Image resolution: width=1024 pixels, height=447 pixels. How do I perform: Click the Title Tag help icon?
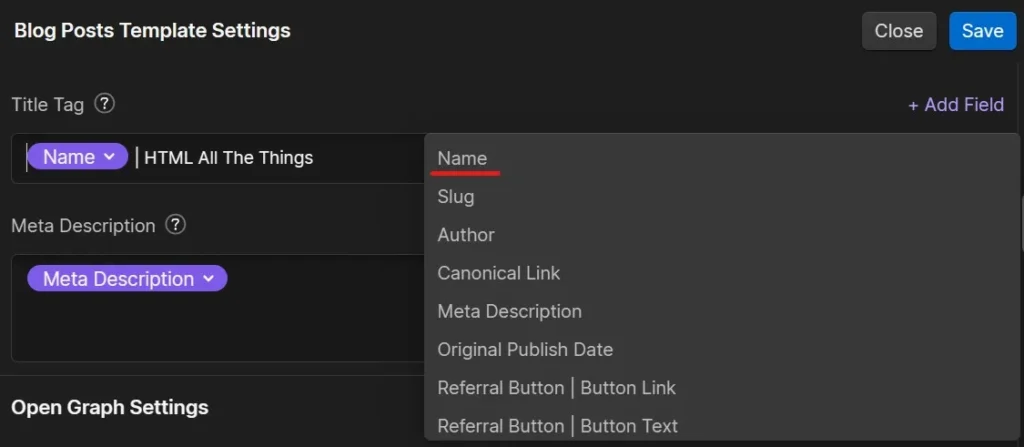[x=104, y=104]
